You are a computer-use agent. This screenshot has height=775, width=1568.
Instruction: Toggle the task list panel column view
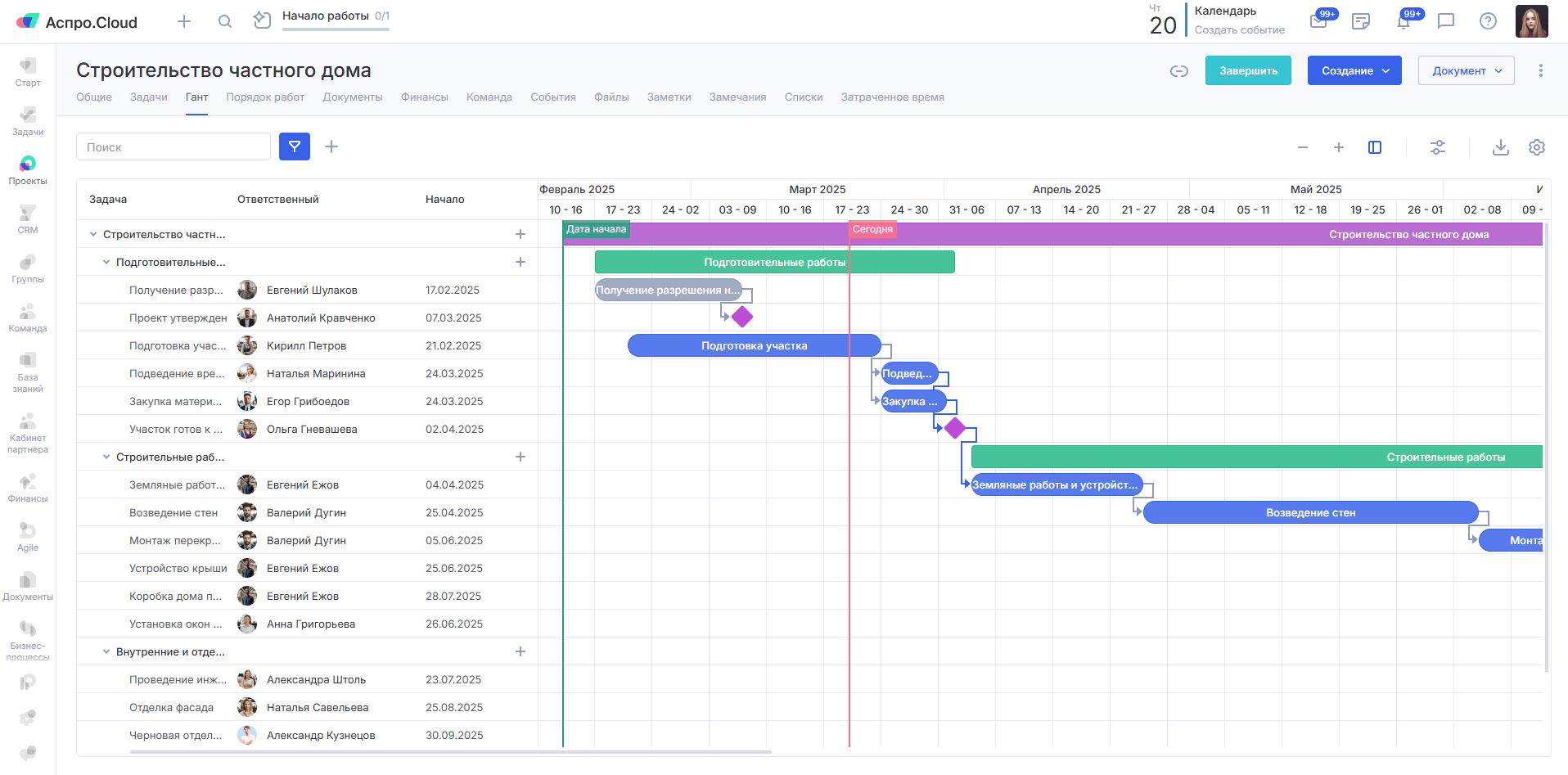pos(1375,147)
